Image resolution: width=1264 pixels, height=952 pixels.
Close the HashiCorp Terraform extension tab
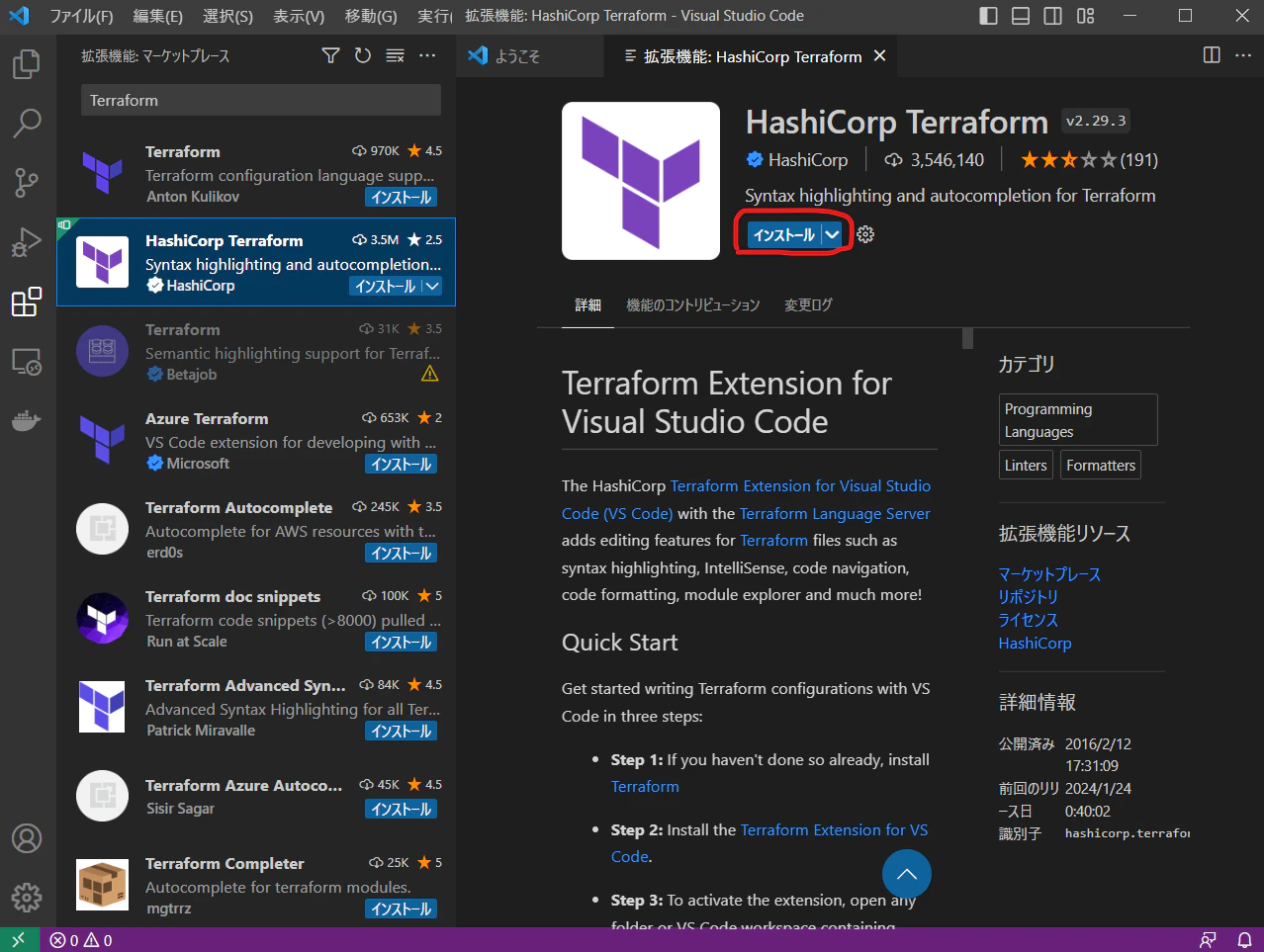coord(879,56)
